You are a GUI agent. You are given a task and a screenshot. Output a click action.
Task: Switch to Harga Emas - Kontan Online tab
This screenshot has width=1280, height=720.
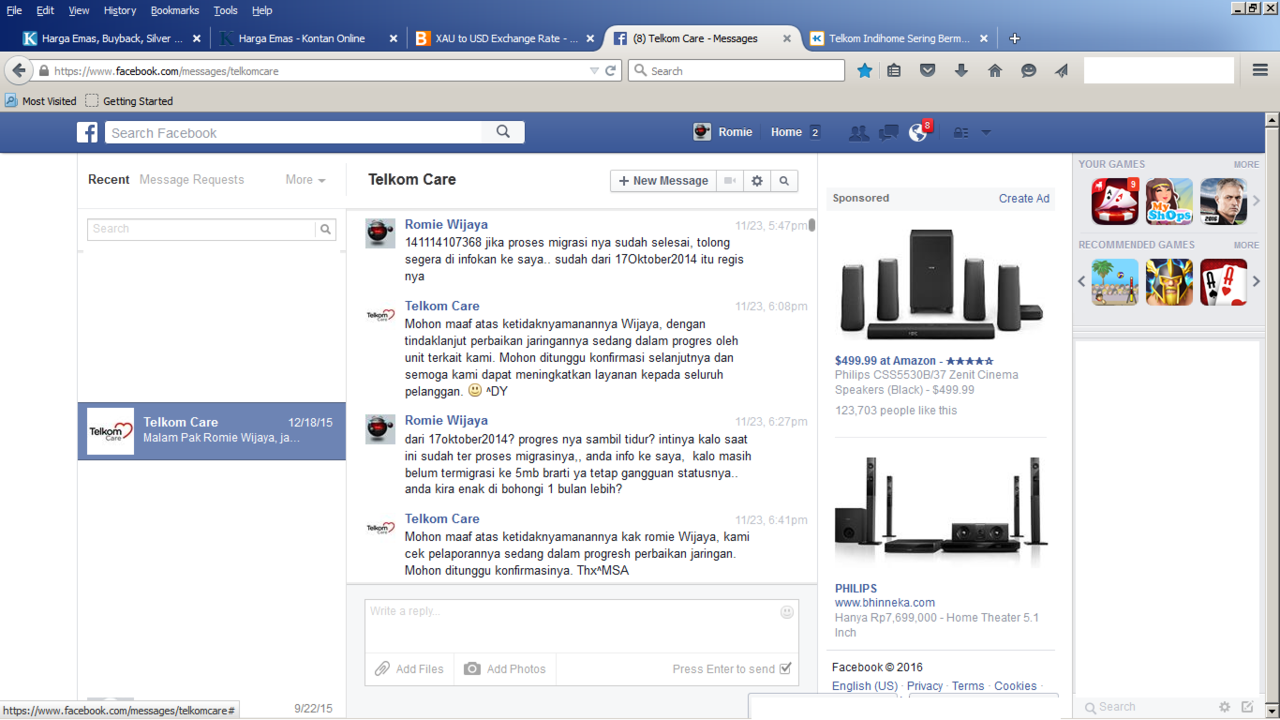309,38
